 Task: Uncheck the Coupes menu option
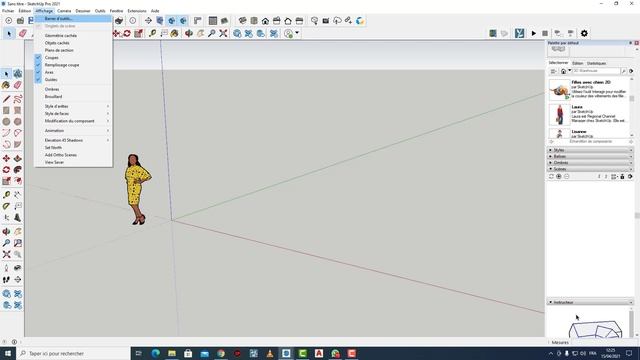[x=73, y=58]
